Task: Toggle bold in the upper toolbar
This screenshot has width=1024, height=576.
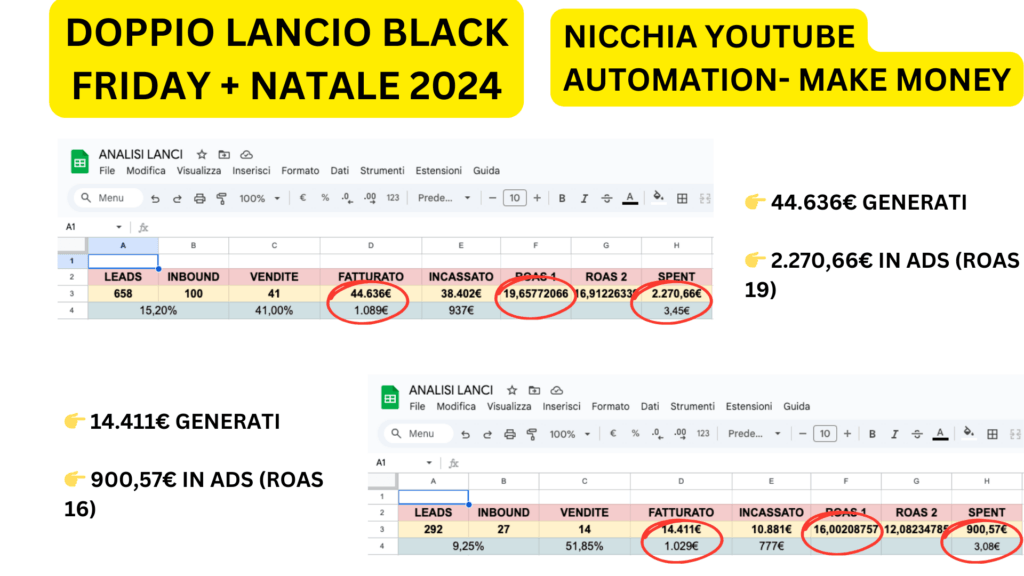Action: point(562,199)
